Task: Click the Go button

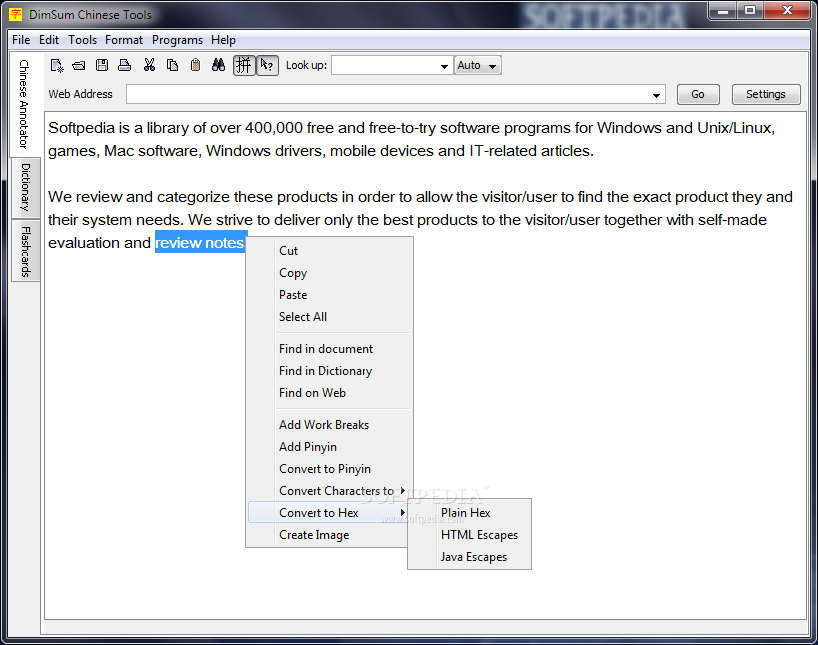Action: (x=698, y=94)
